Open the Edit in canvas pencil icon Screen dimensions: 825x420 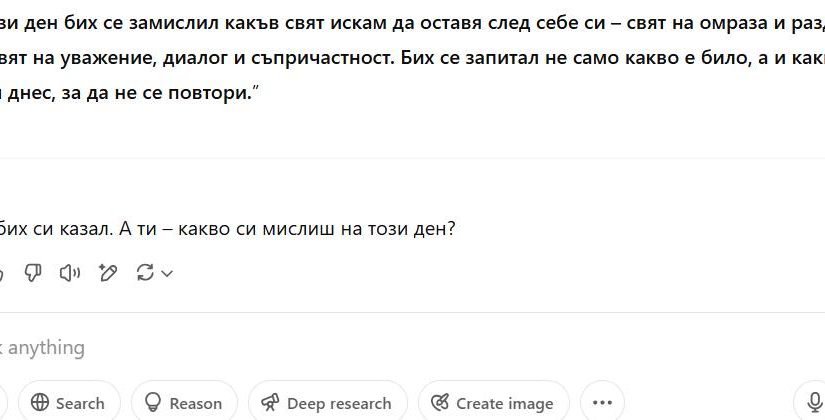coord(108,273)
